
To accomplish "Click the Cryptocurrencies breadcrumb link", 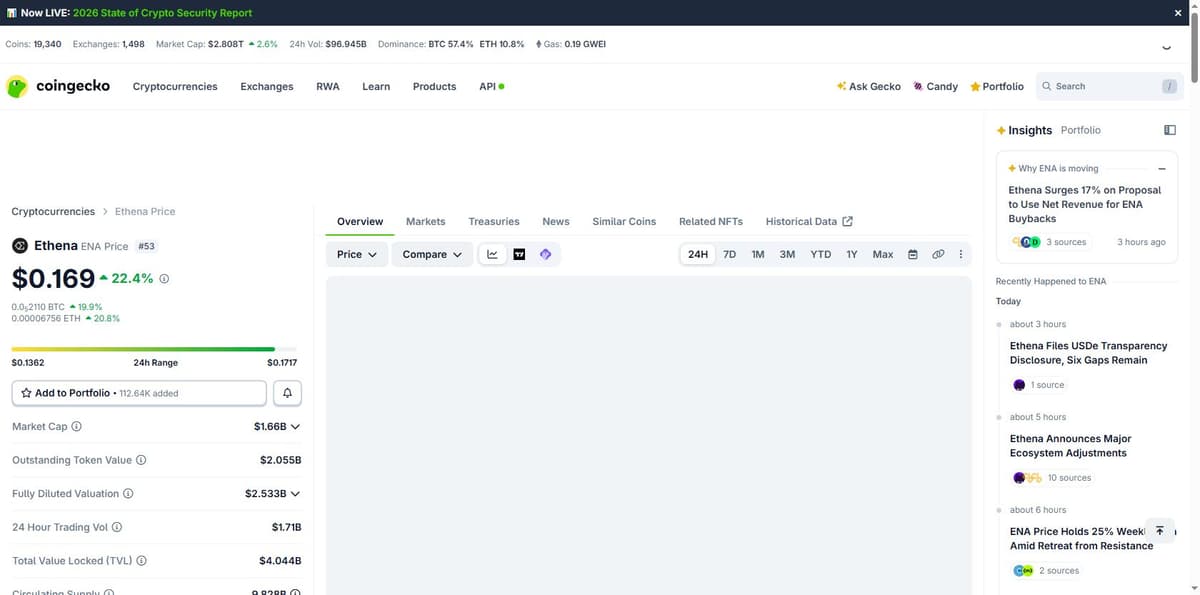I will [x=53, y=212].
